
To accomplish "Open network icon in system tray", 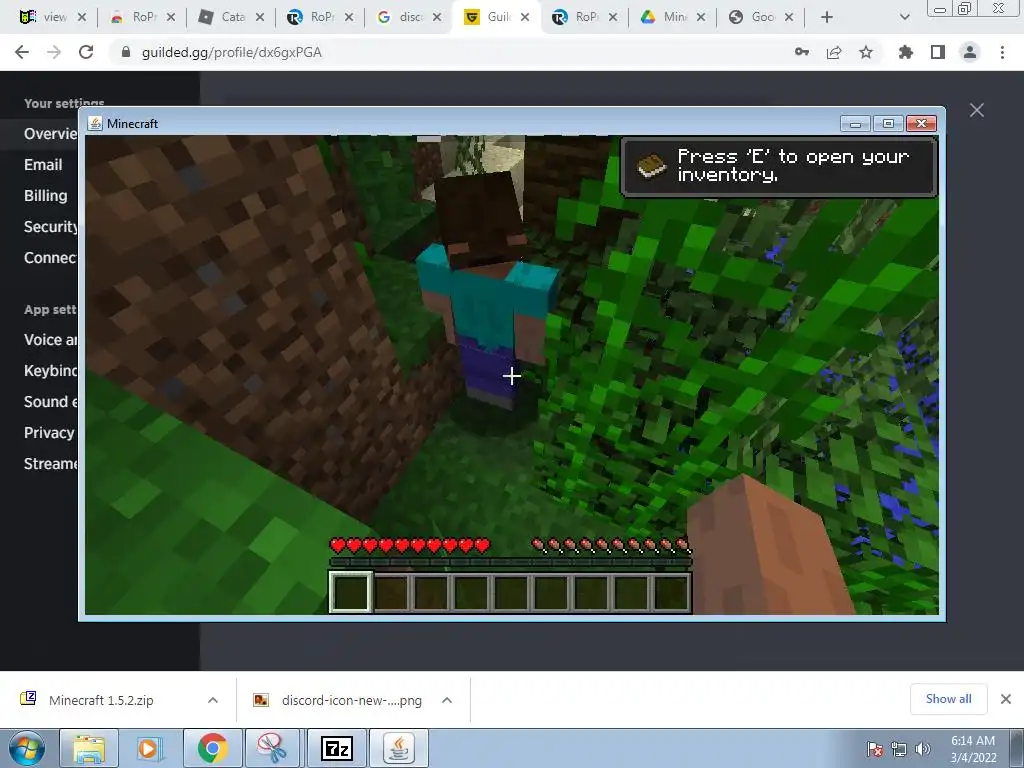I will coord(899,749).
